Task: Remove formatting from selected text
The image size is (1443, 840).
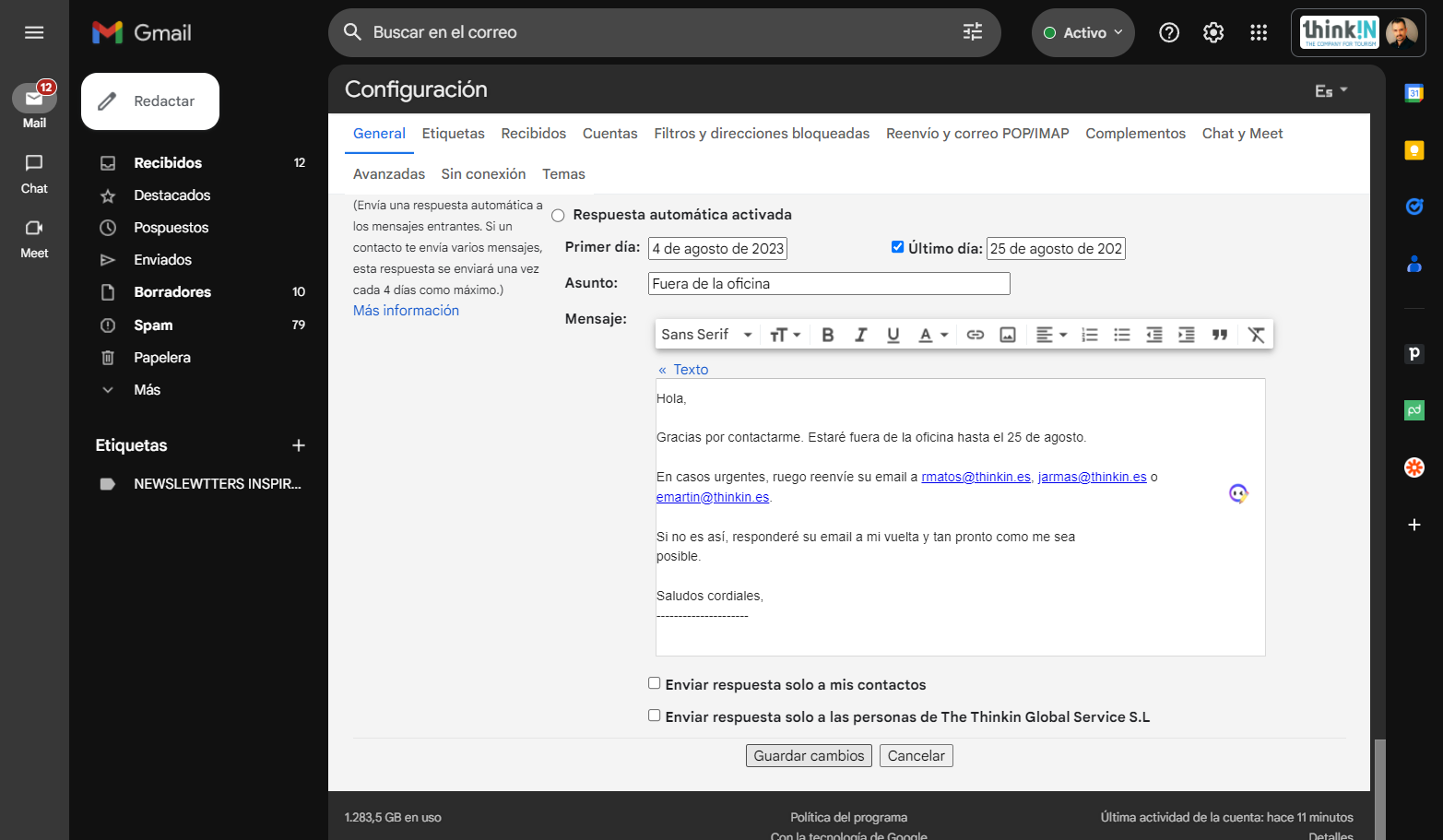Action: [1256, 335]
